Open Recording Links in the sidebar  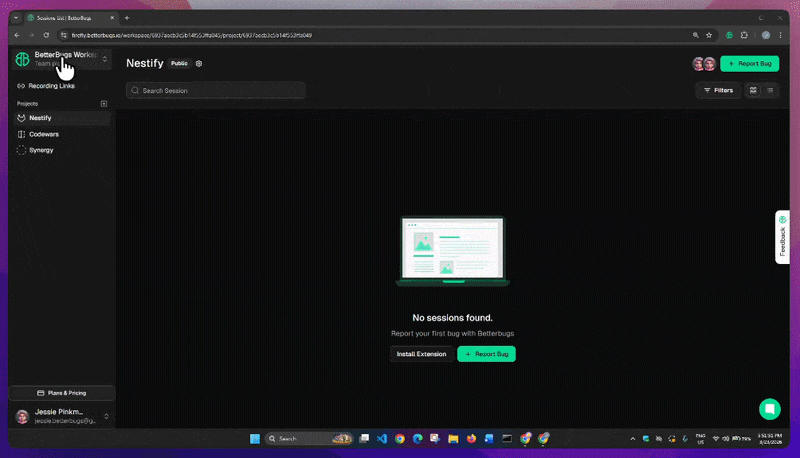[46, 86]
